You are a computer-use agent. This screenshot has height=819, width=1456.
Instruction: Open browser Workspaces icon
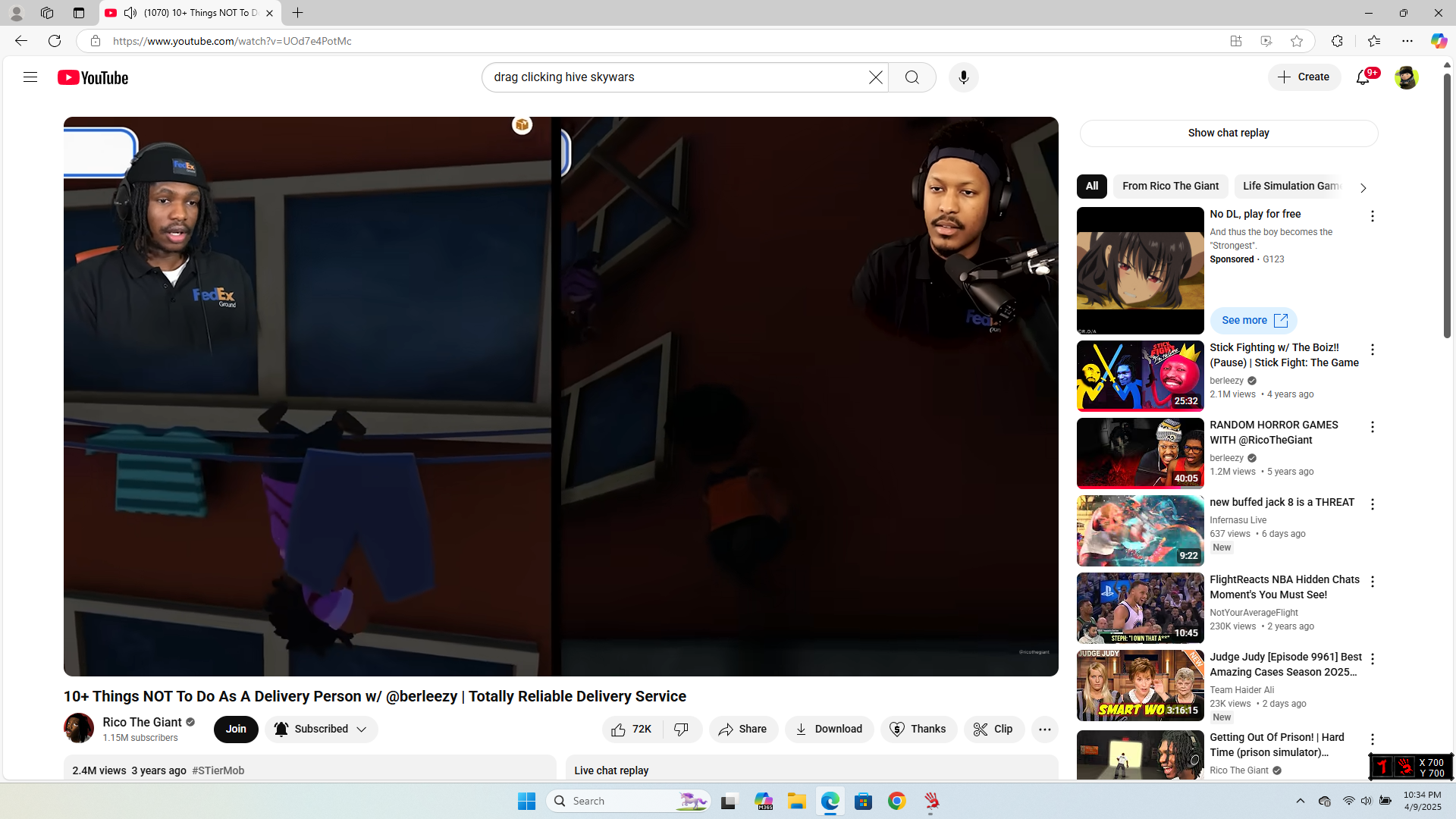point(47,13)
